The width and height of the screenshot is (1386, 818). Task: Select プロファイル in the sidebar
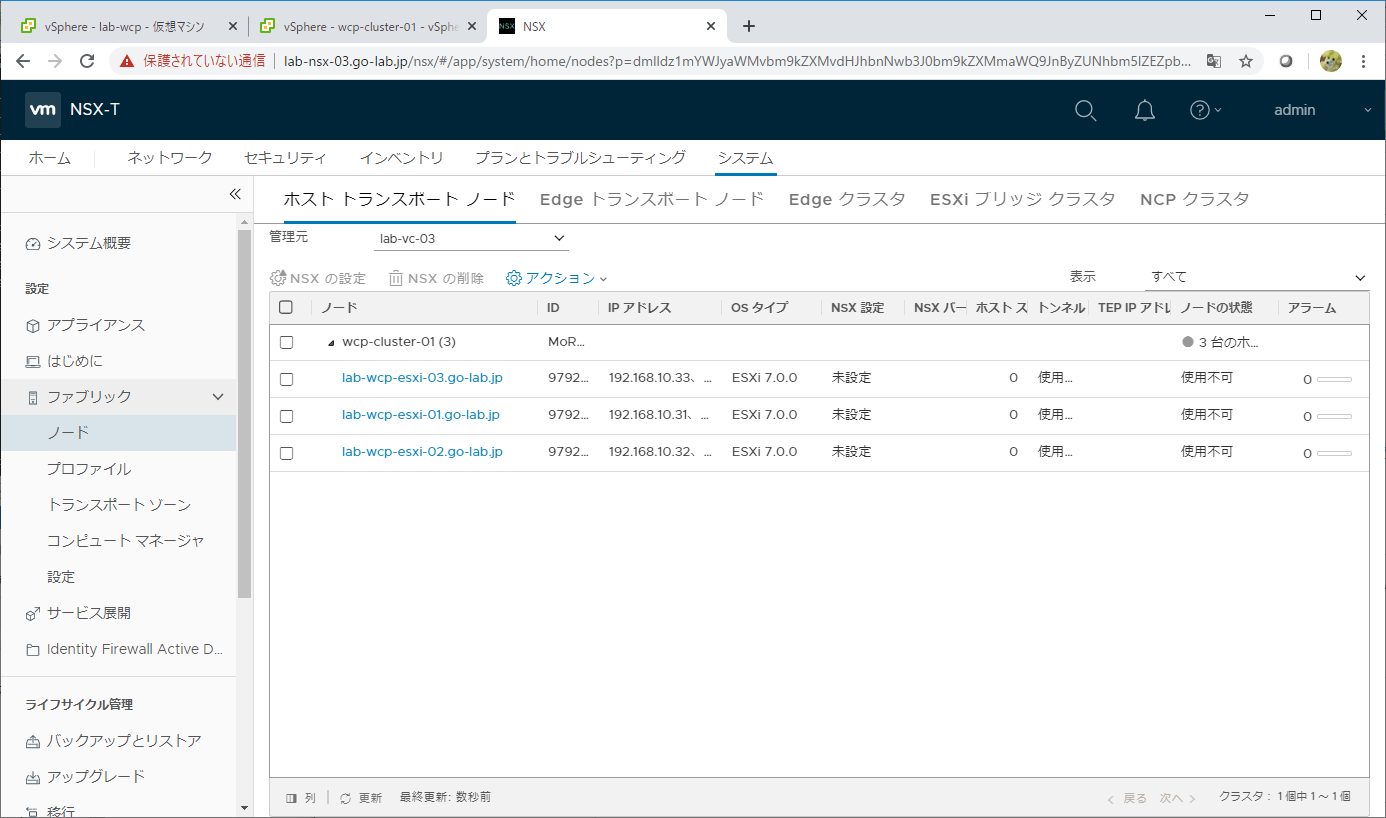tap(89, 469)
